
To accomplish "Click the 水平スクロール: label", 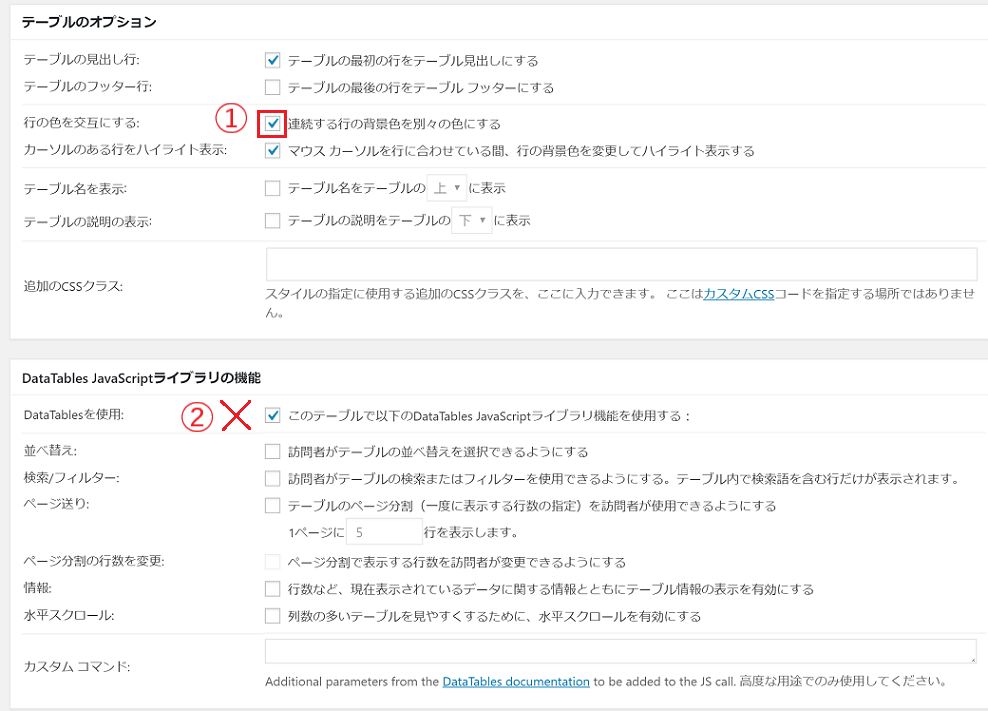I will (69, 615).
